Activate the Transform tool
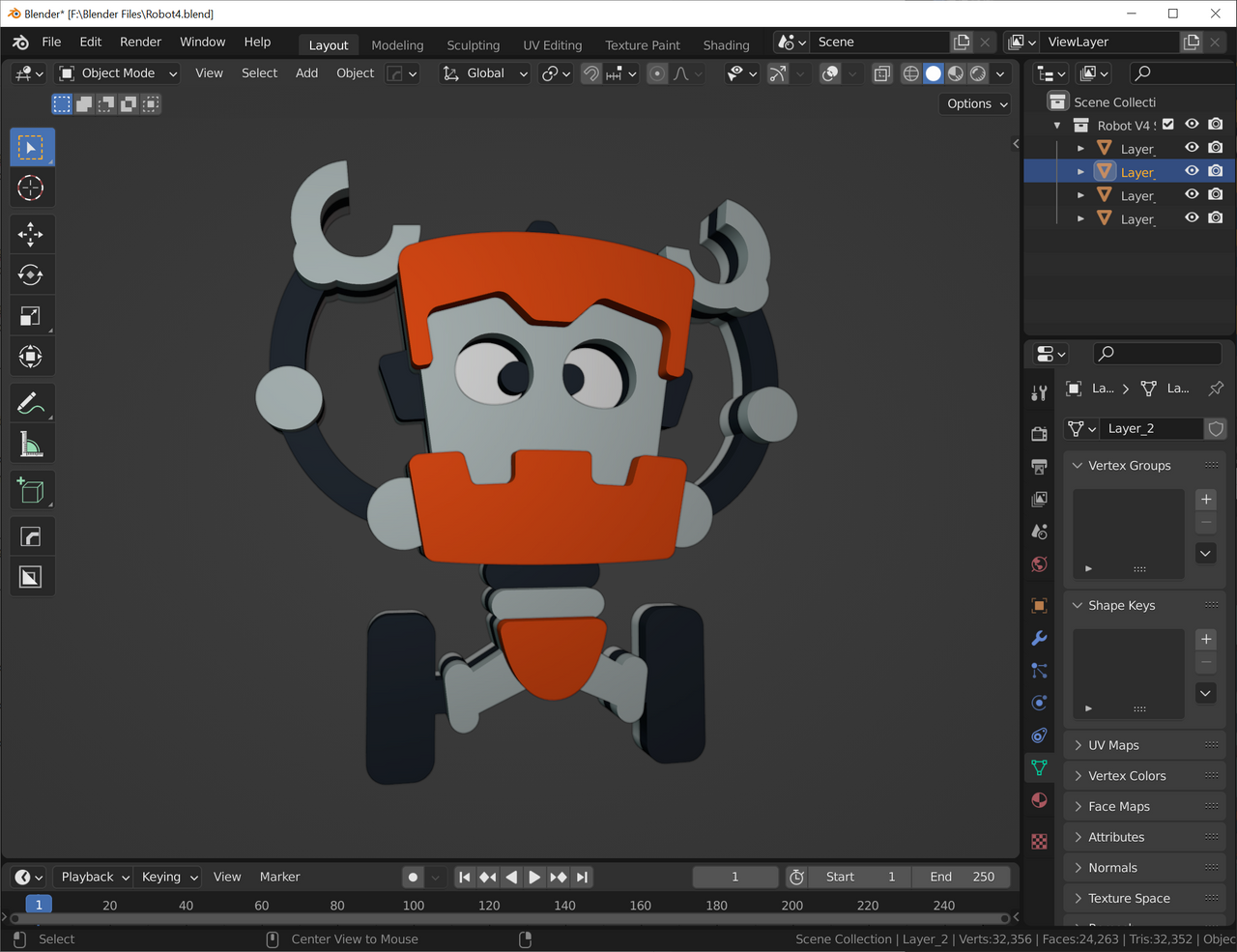Viewport: 1237px width, 952px height. tap(31, 357)
